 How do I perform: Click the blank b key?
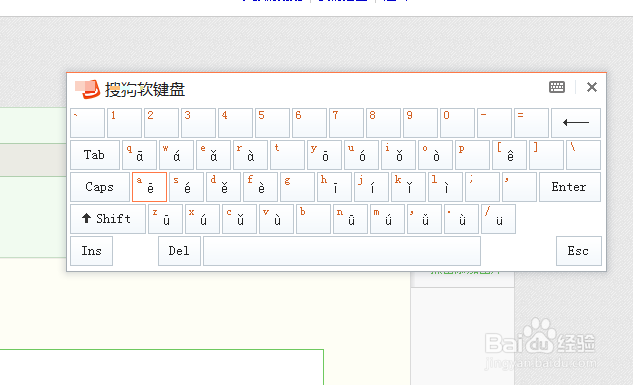point(314,219)
